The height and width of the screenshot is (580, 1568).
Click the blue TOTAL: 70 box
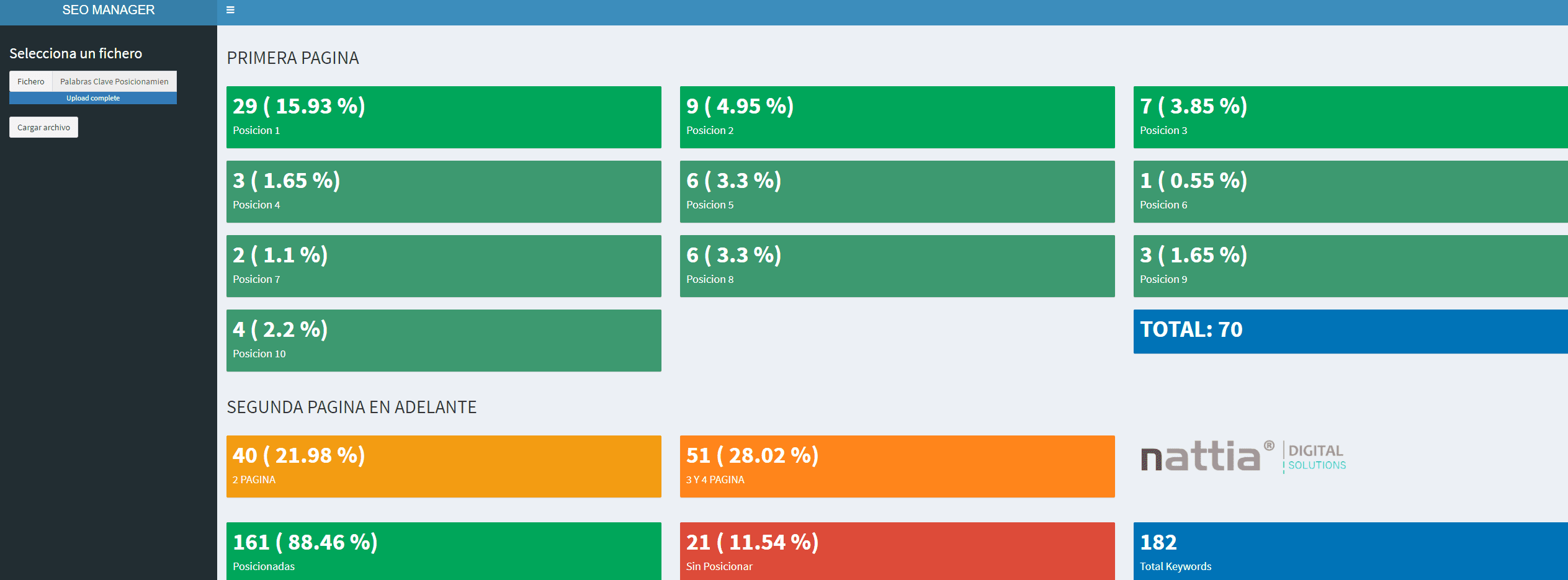tap(1350, 331)
